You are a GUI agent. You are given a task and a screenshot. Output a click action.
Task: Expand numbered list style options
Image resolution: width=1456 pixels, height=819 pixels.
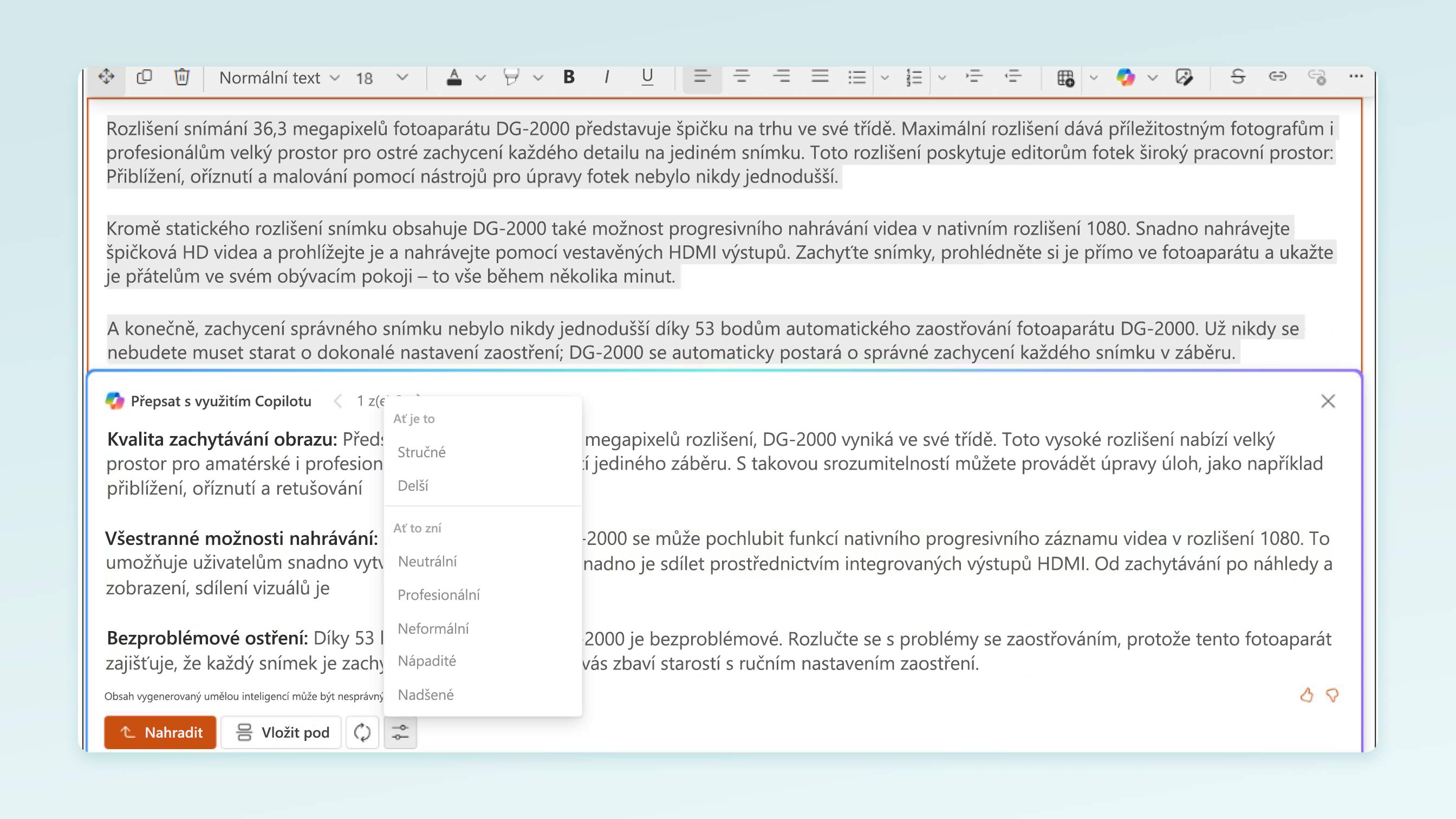click(942, 77)
